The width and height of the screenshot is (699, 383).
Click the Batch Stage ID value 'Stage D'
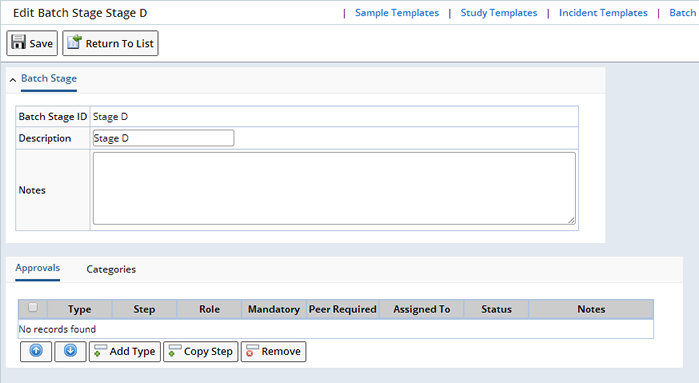(x=110, y=117)
